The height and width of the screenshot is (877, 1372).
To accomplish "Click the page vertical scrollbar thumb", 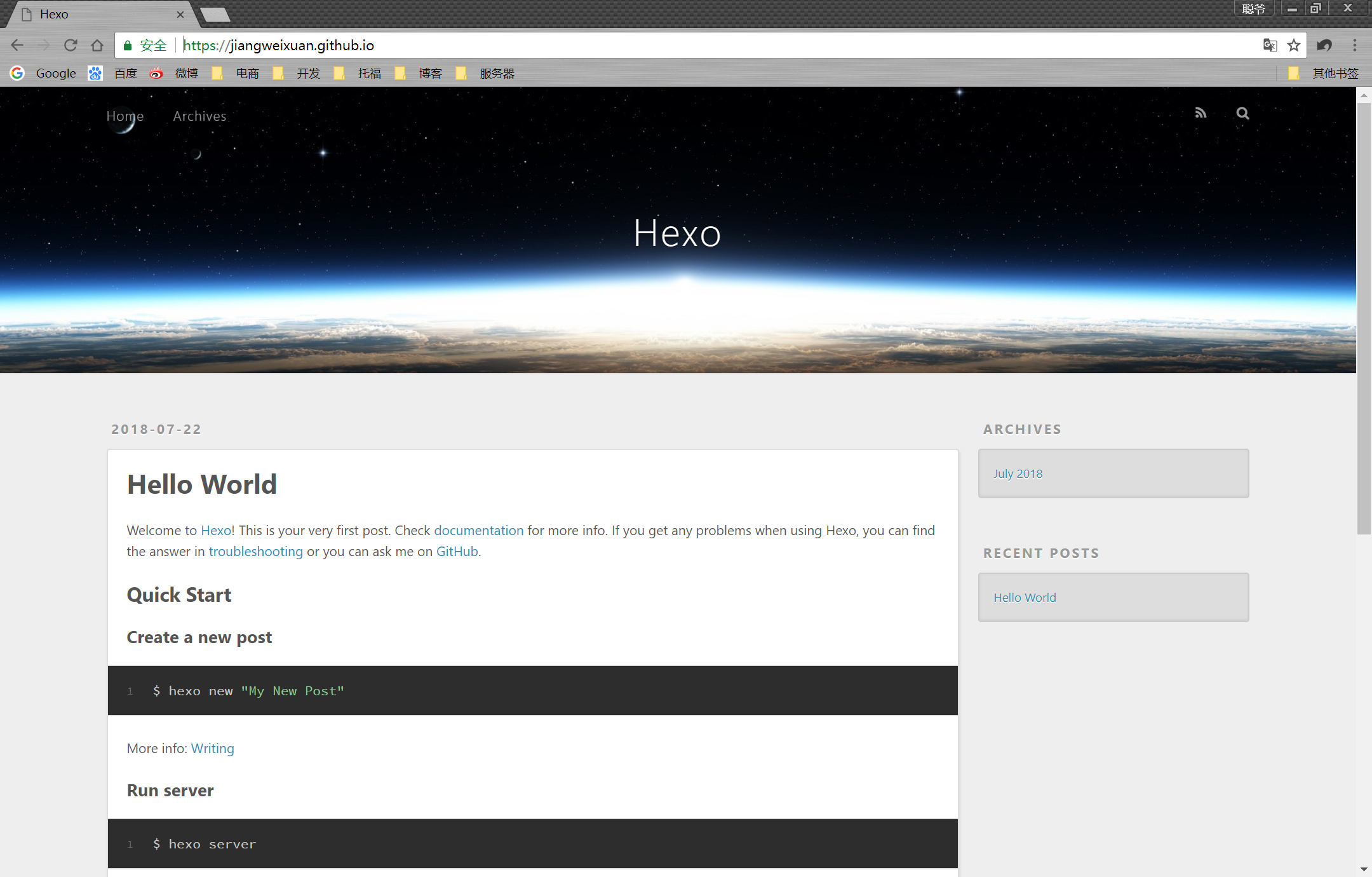I will 1363,318.
